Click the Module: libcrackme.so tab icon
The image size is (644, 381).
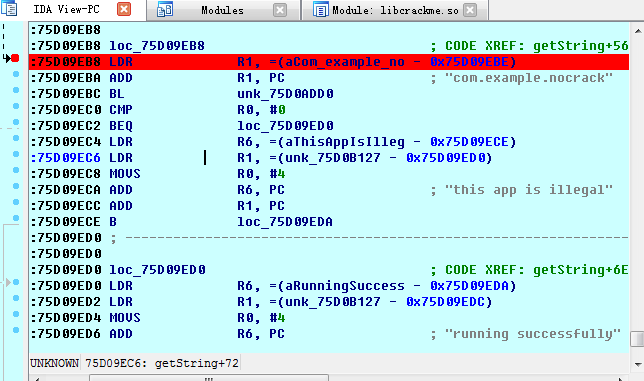(x=320, y=9)
